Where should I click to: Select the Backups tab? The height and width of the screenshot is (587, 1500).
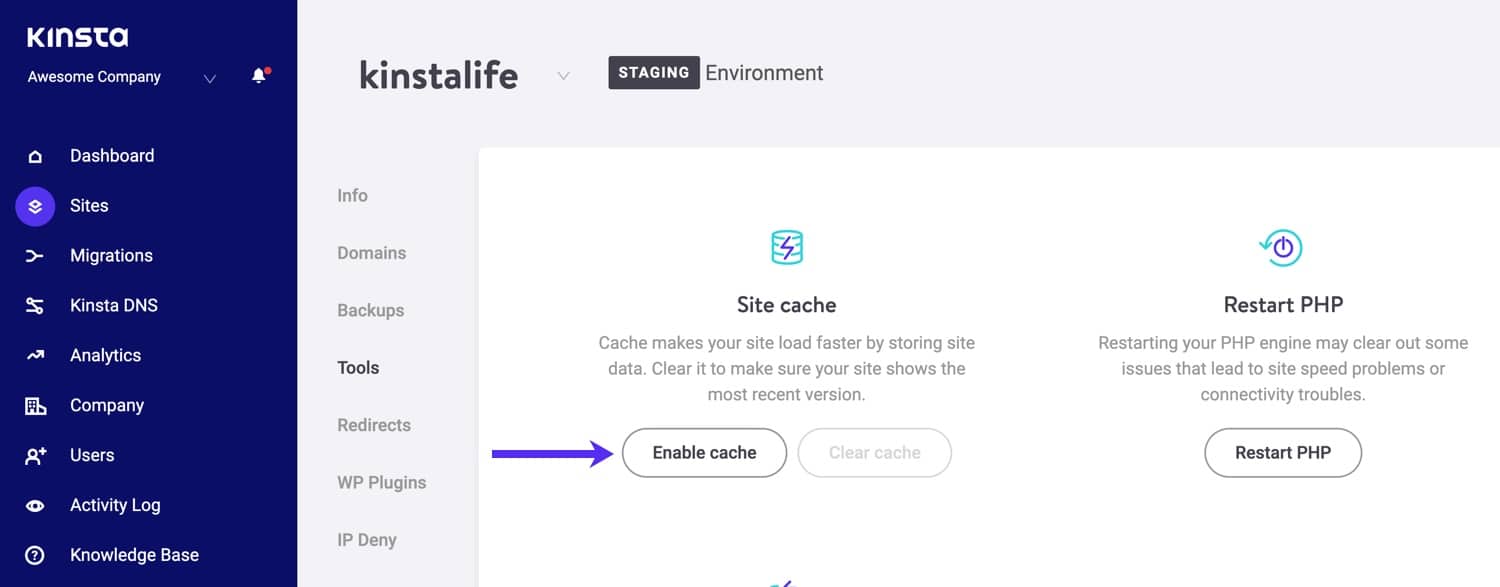pyautogui.click(x=370, y=310)
